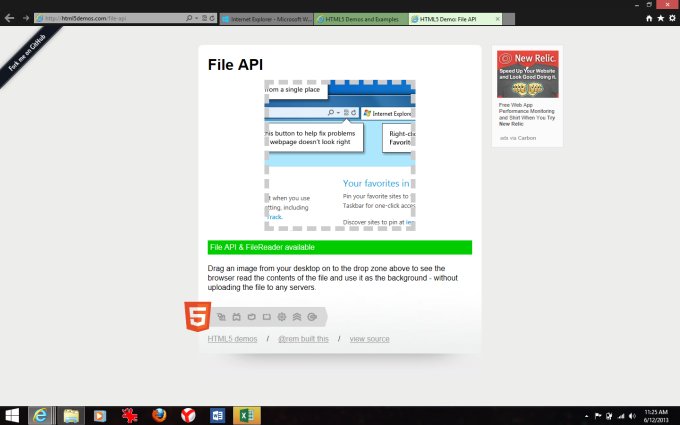Viewport: 680px width, 425px height.
Task: Click the HTML5 Multimedia class icon
Action: 267,317
